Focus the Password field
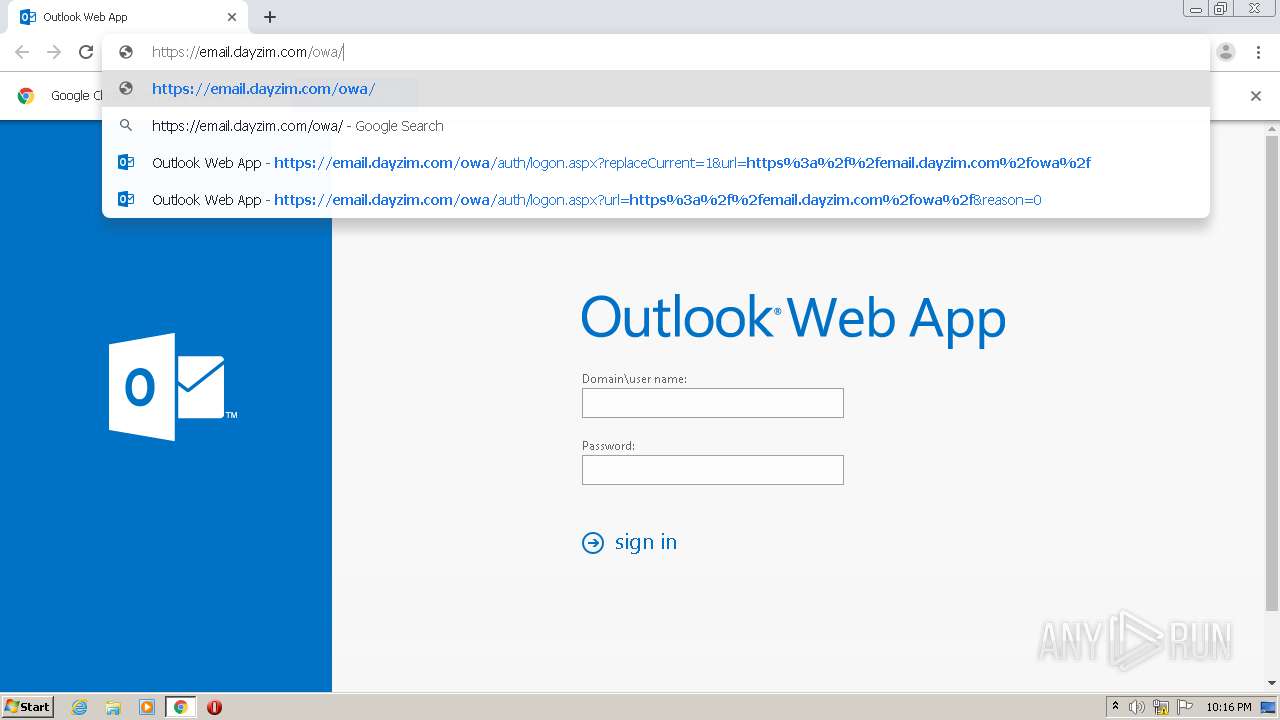The image size is (1280, 720). pyautogui.click(x=713, y=470)
